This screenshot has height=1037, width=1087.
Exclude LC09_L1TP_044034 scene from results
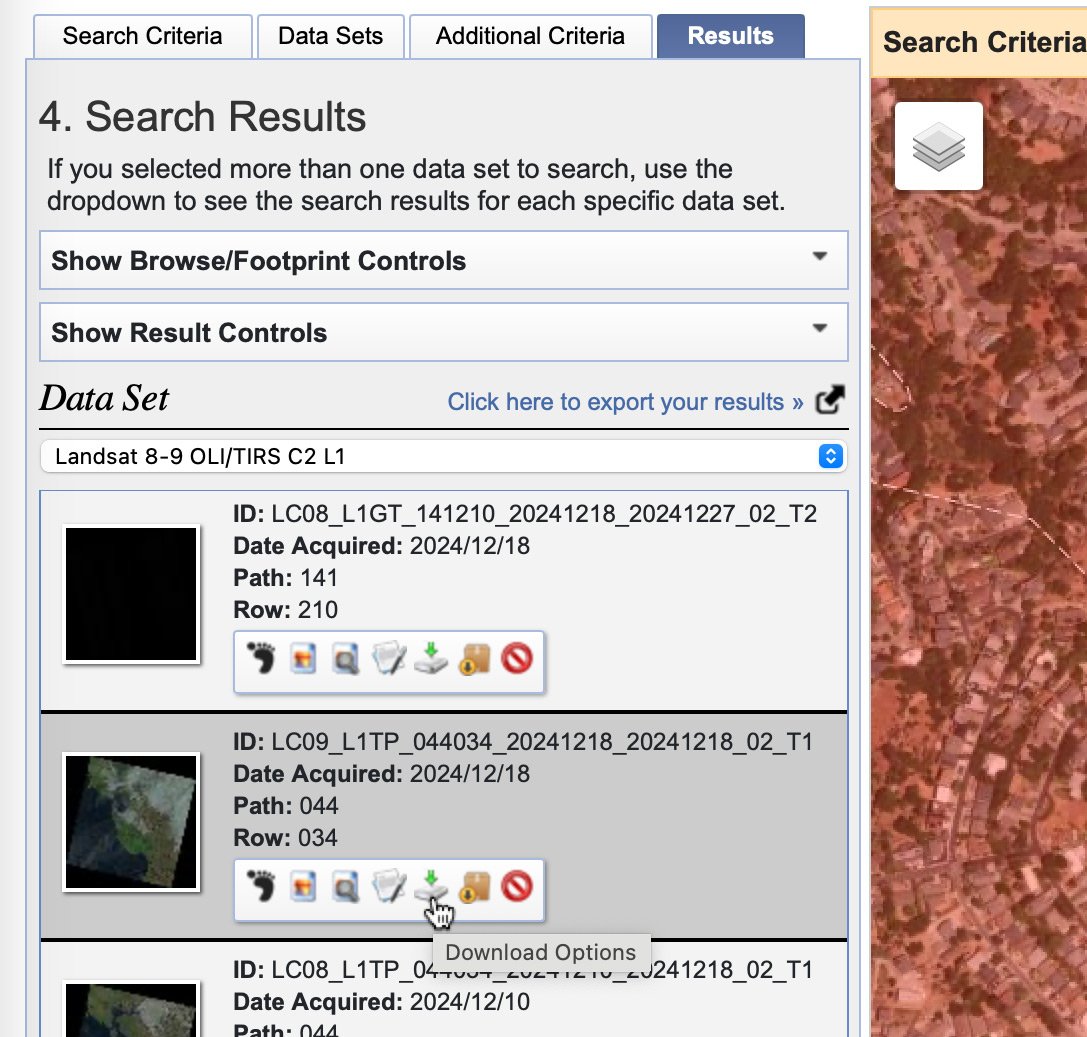[x=517, y=887]
